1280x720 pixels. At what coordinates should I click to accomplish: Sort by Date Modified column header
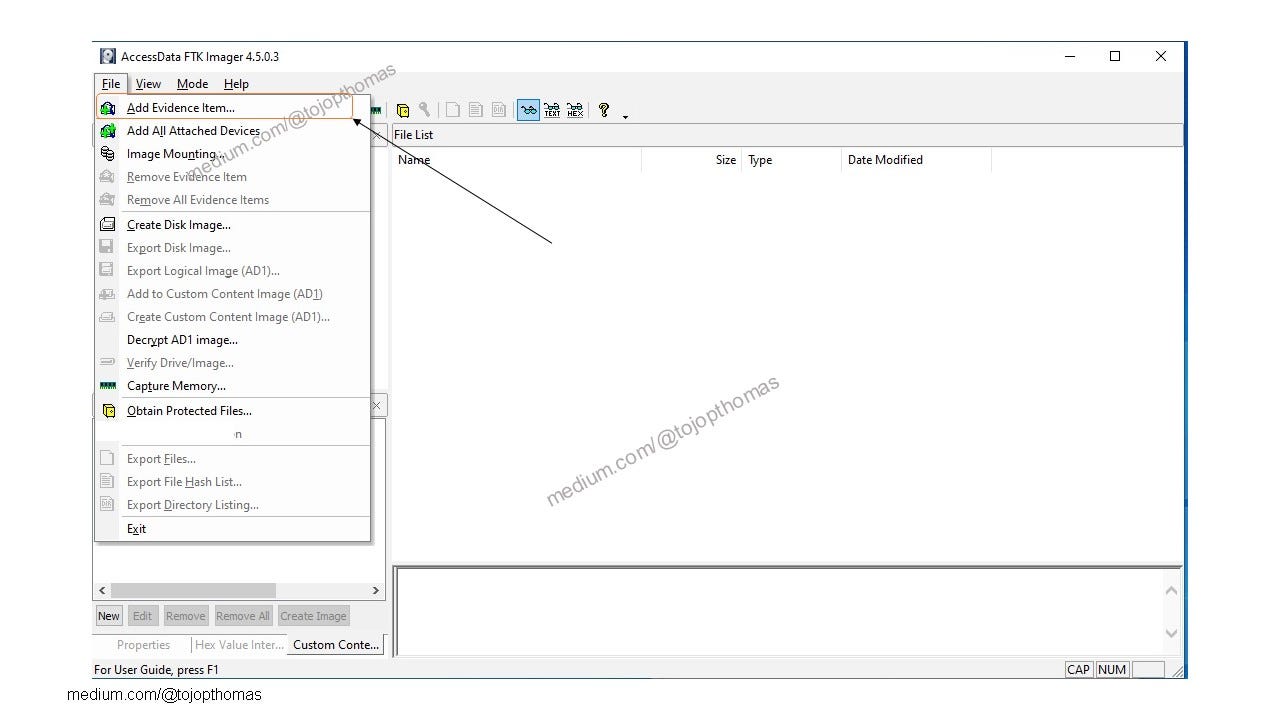coord(916,160)
